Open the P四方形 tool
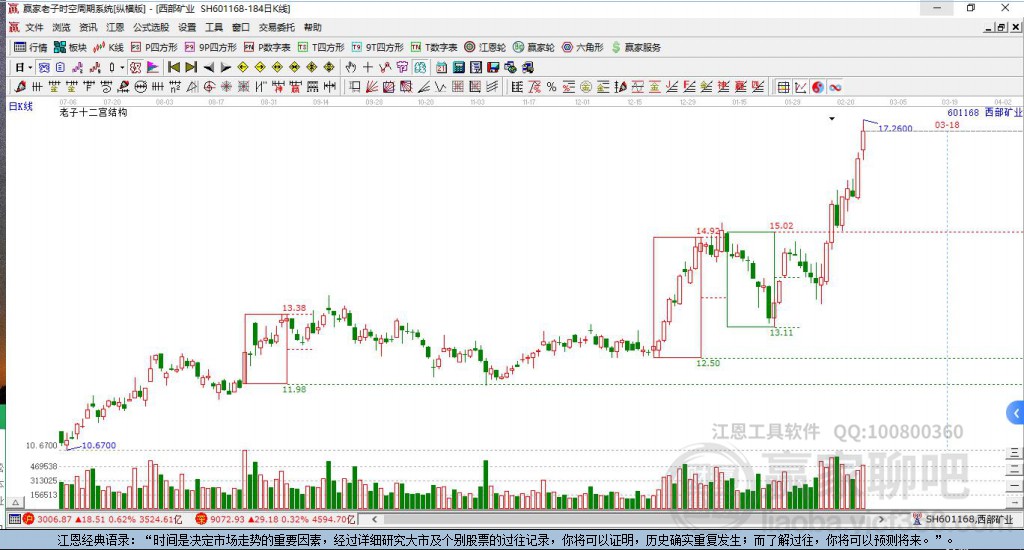Screen dimensions: 1024x550 [x=154, y=48]
